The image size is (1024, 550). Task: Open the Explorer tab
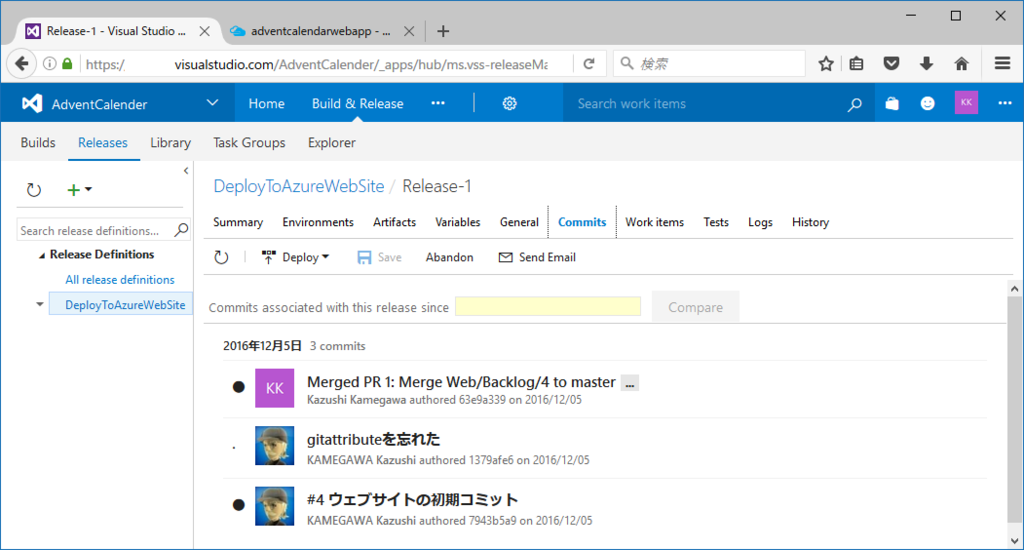(x=332, y=142)
